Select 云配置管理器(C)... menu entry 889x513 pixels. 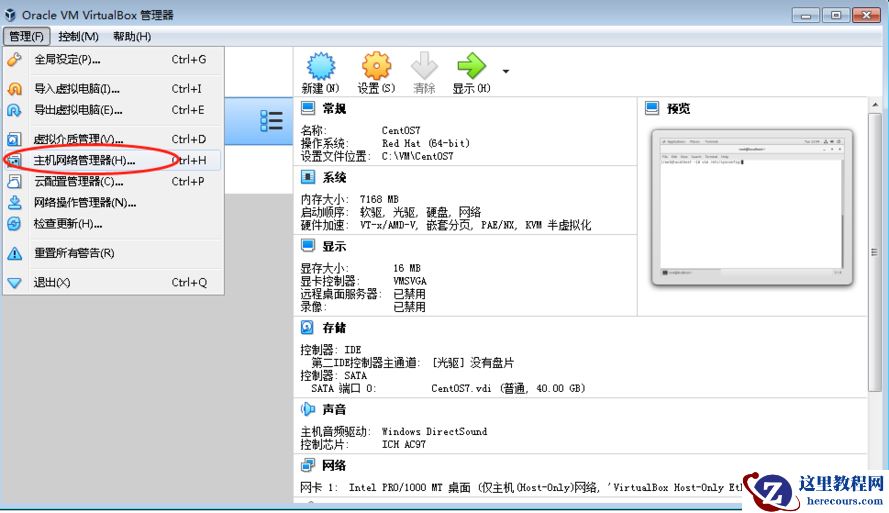113,181
